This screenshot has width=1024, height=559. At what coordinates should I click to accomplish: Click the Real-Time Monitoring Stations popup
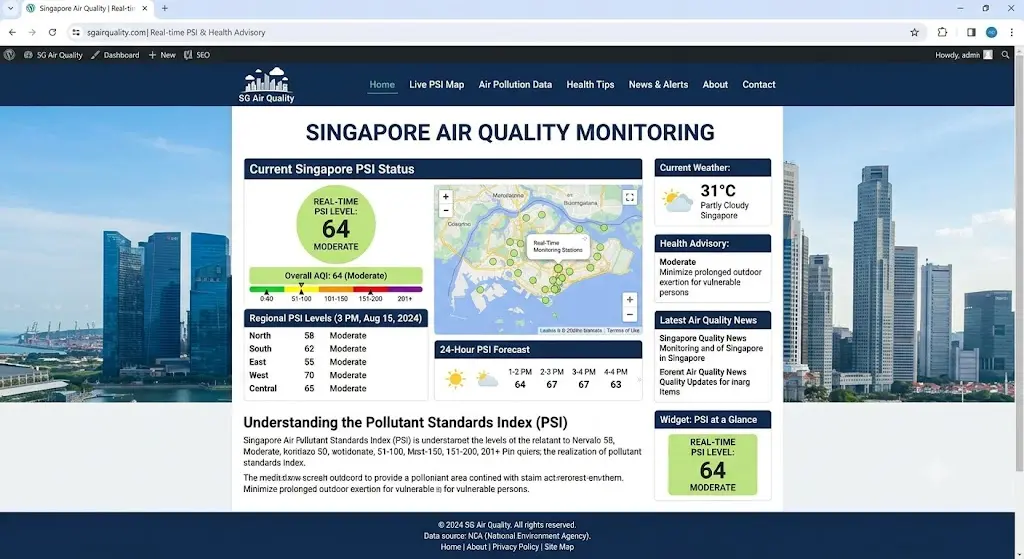pos(558,247)
